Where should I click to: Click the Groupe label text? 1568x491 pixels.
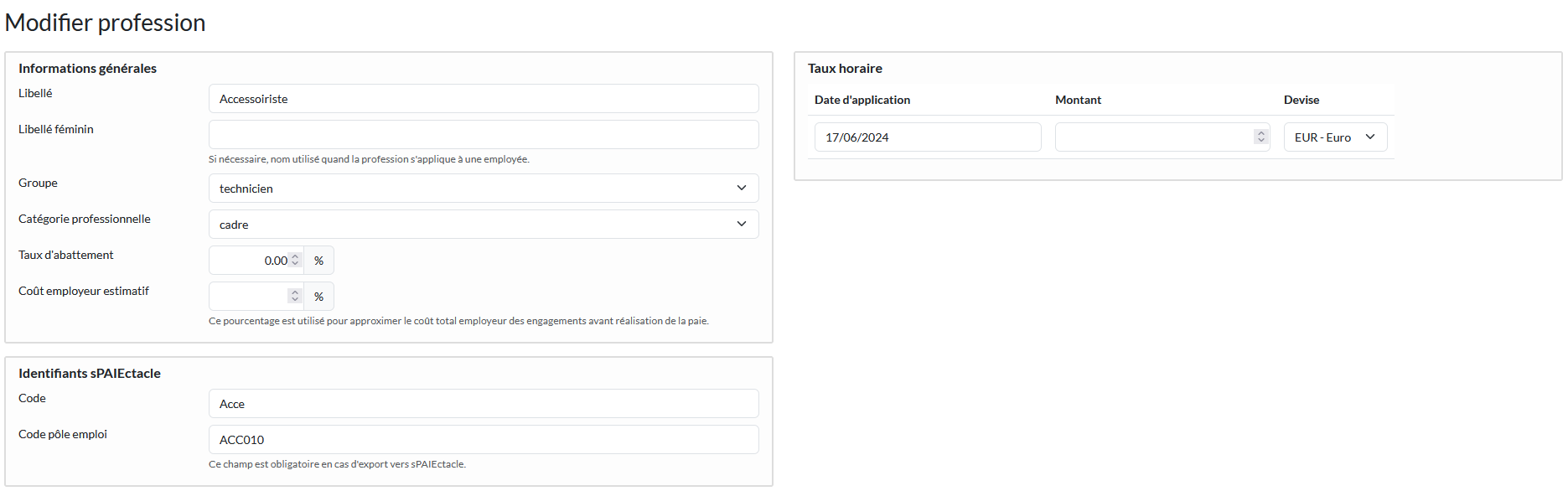pyautogui.click(x=38, y=183)
